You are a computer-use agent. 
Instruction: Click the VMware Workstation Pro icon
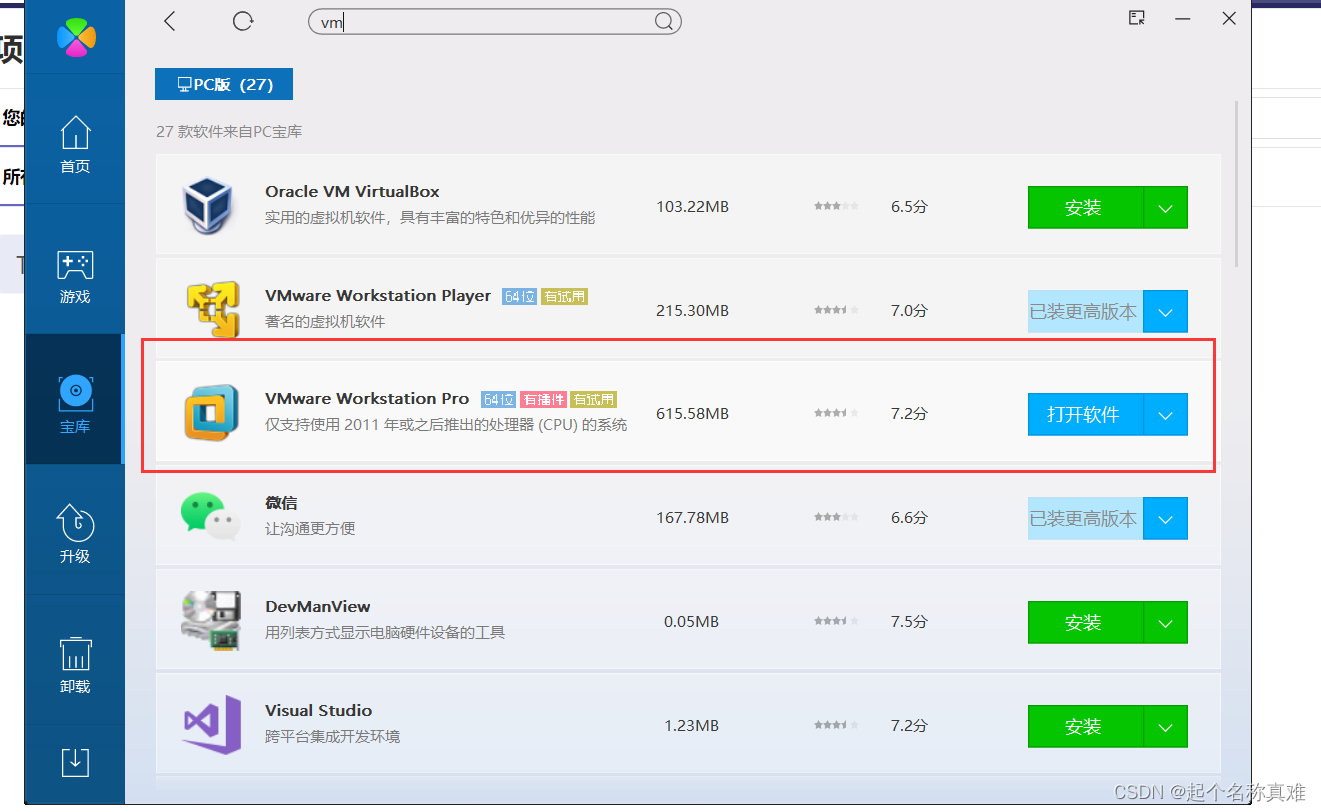point(211,412)
